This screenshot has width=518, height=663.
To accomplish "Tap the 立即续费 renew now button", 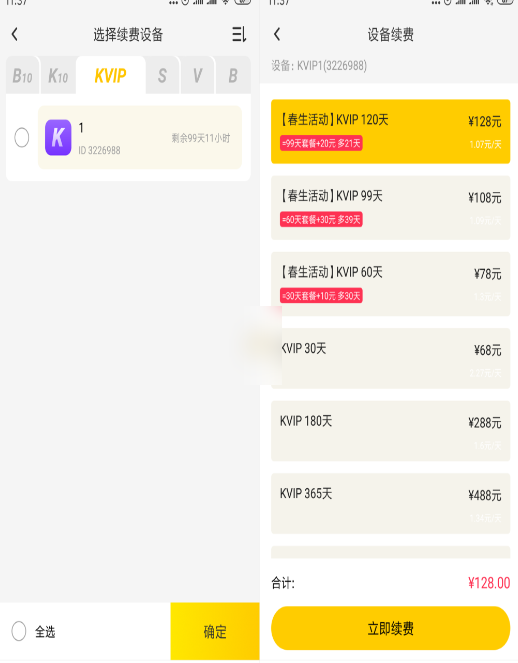I will pos(390,628).
